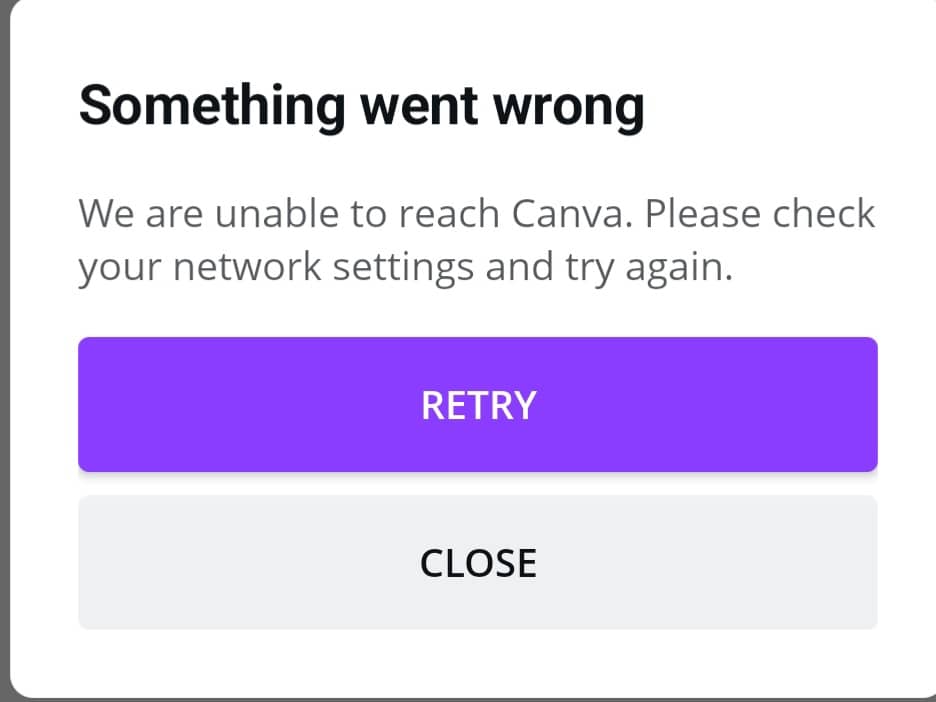Click the grey CLOSE button
This screenshot has height=702, width=936.
(478, 563)
